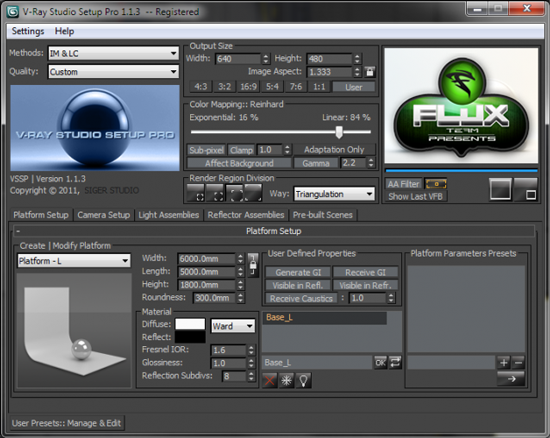550x438 pixels.
Task: Click the image aspect lock icon
Action: coord(369,72)
